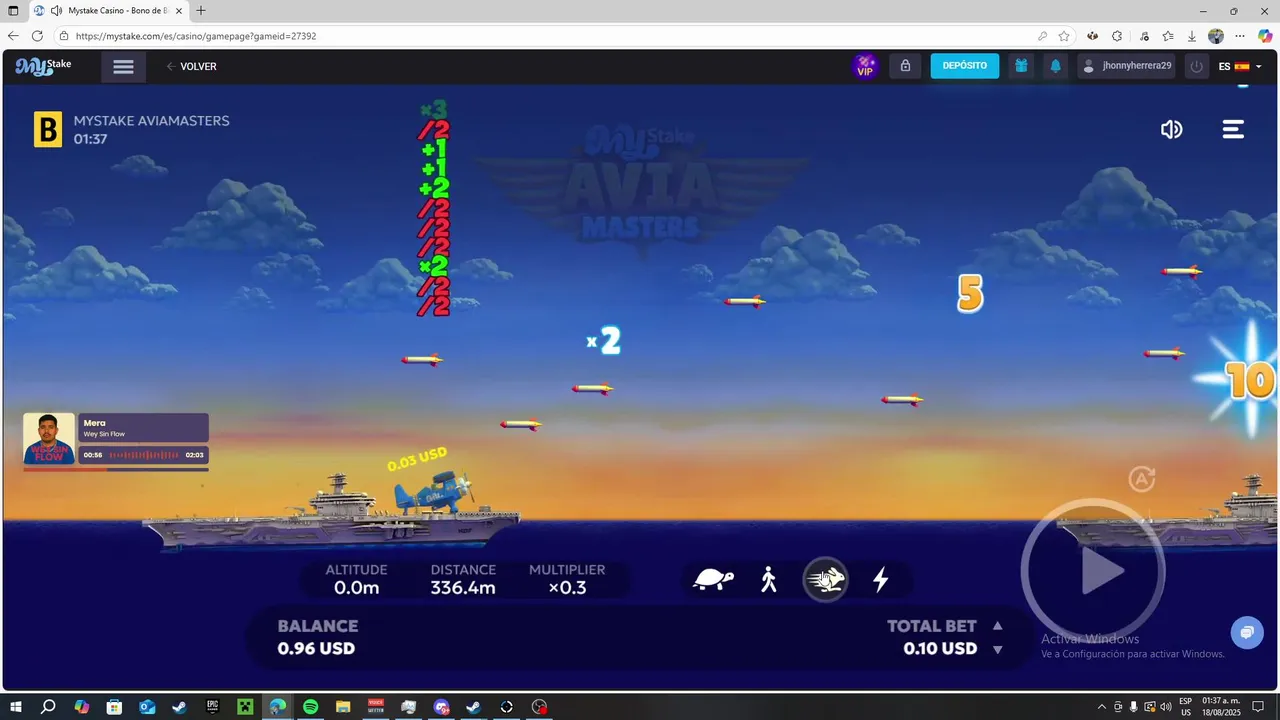The width and height of the screenshot is (1280, 720).
Task: Select turtle slow speed
Action: (714, 580)
